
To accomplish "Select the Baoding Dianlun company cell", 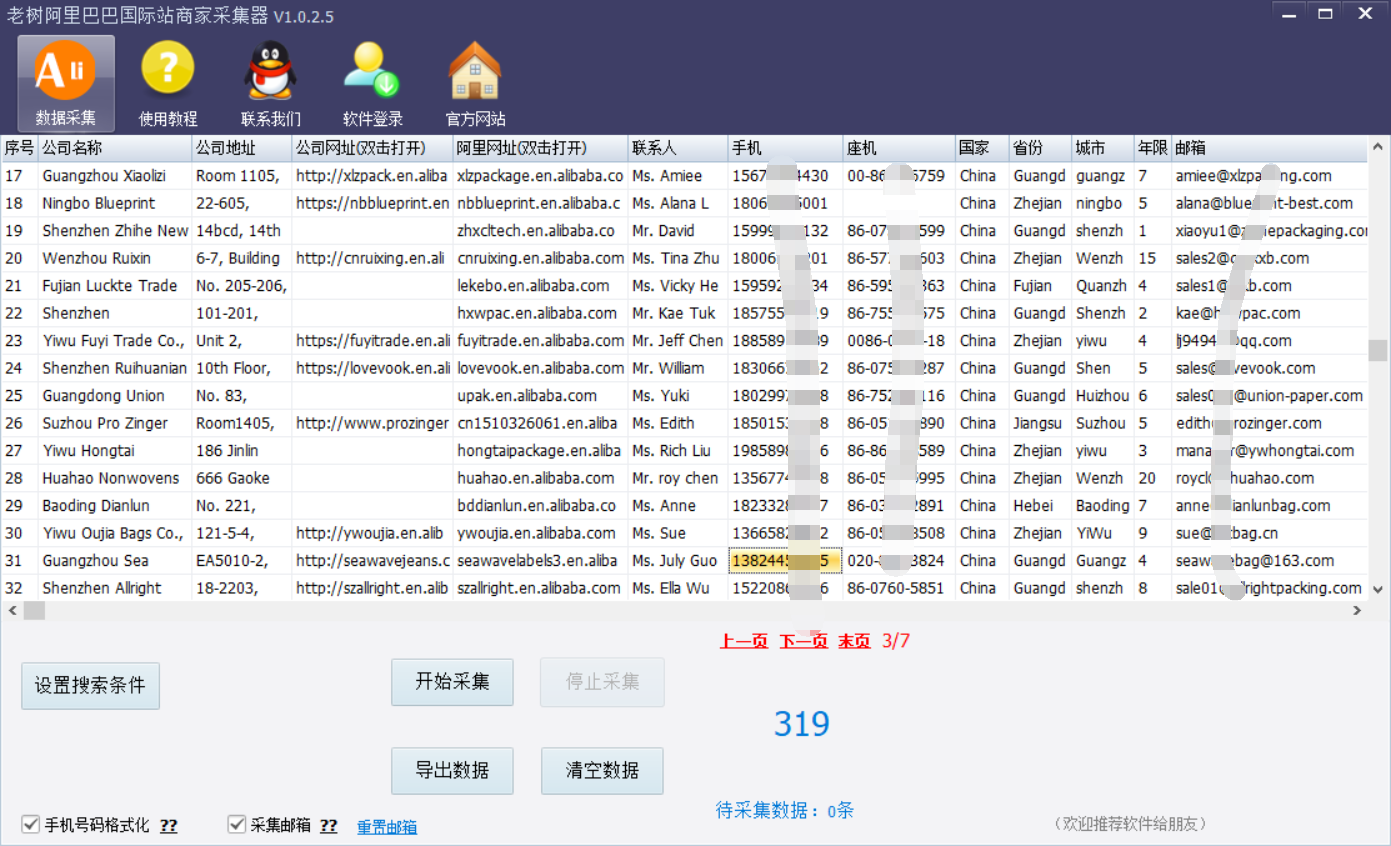I will [x=115, y=506].
